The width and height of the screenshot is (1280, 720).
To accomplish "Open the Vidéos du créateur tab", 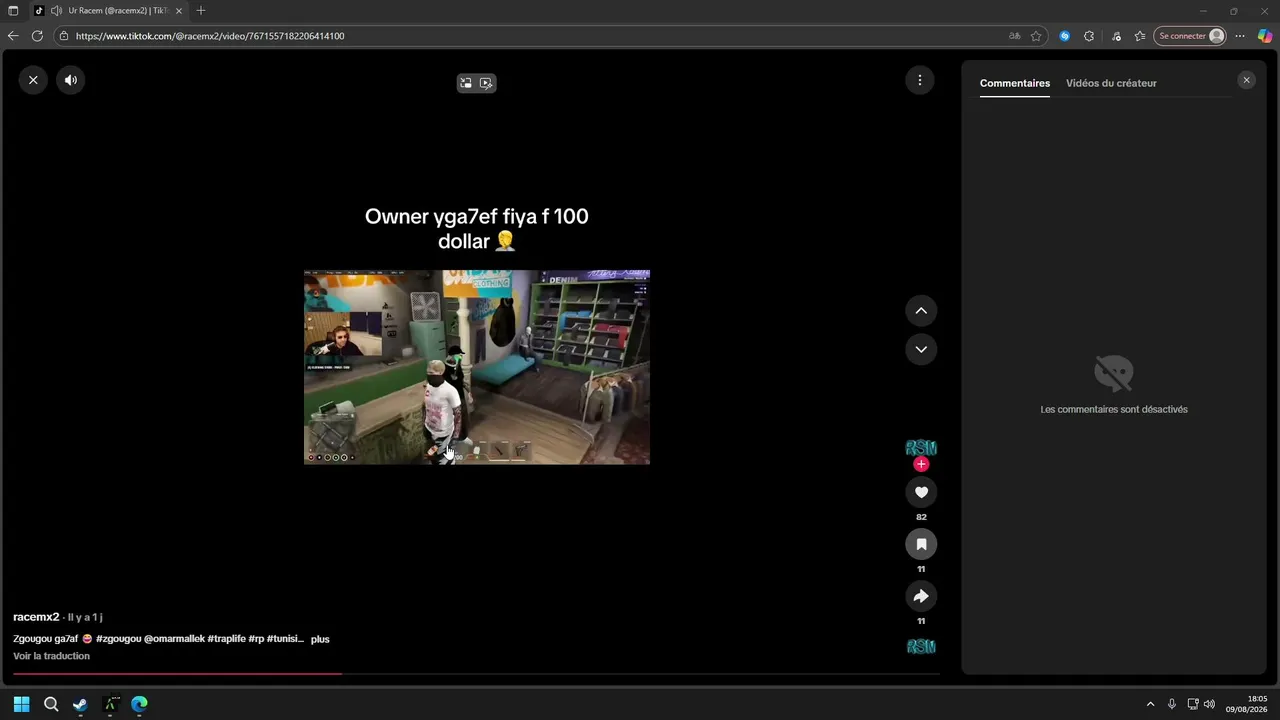I will [x=1111, y=83].
